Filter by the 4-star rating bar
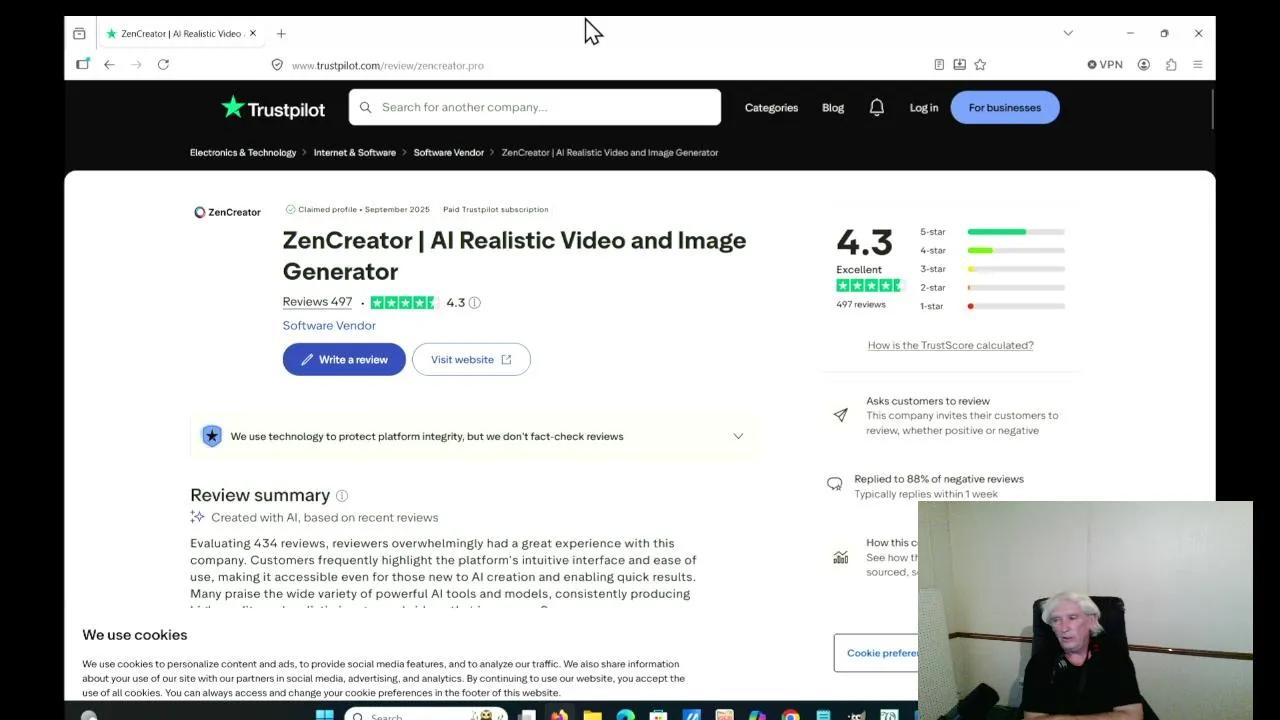This screenshot has height=720, width=1280. (x=992, y=251)
